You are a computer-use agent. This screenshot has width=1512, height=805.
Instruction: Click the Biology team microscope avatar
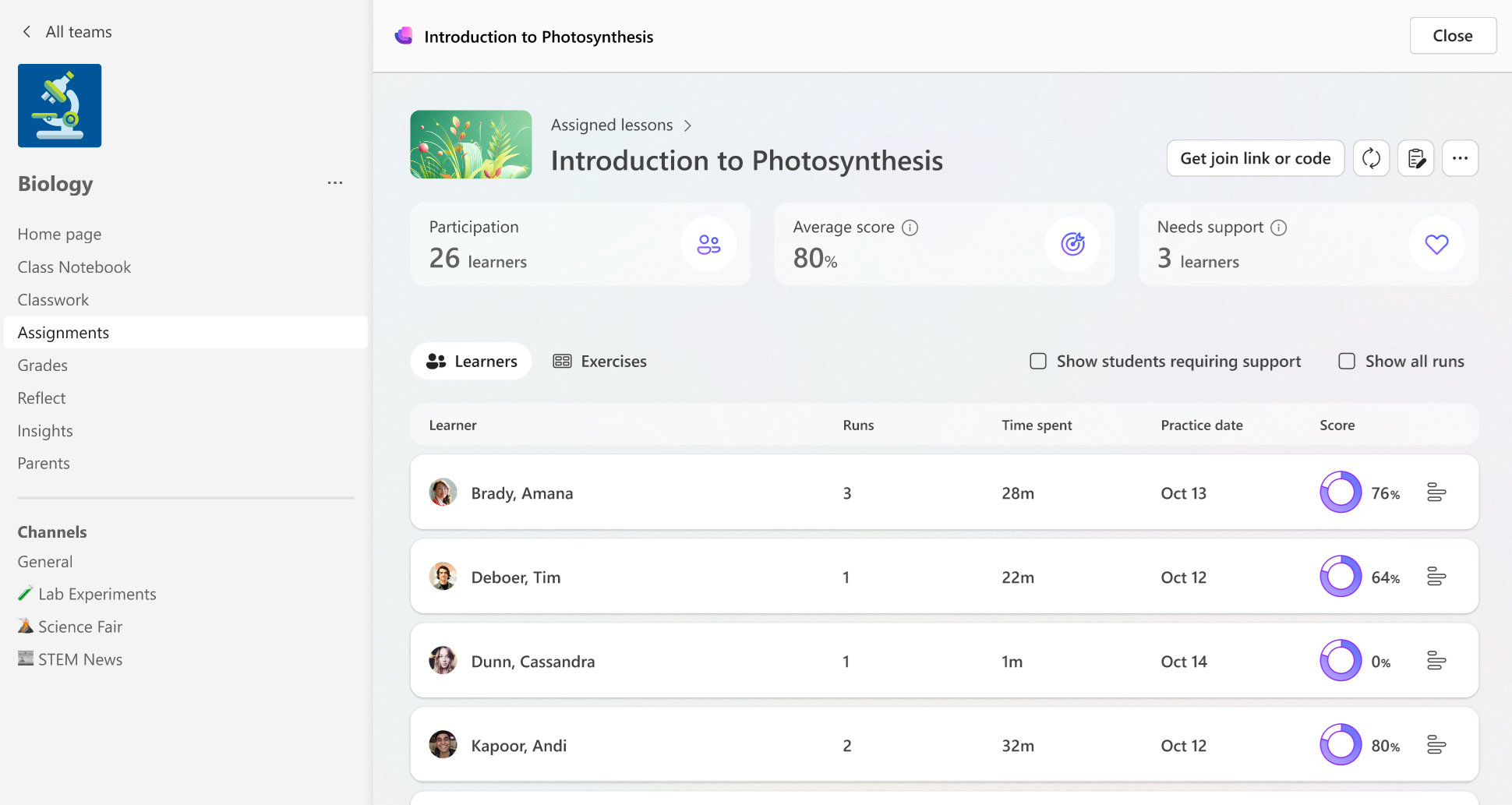pos(60,106)
